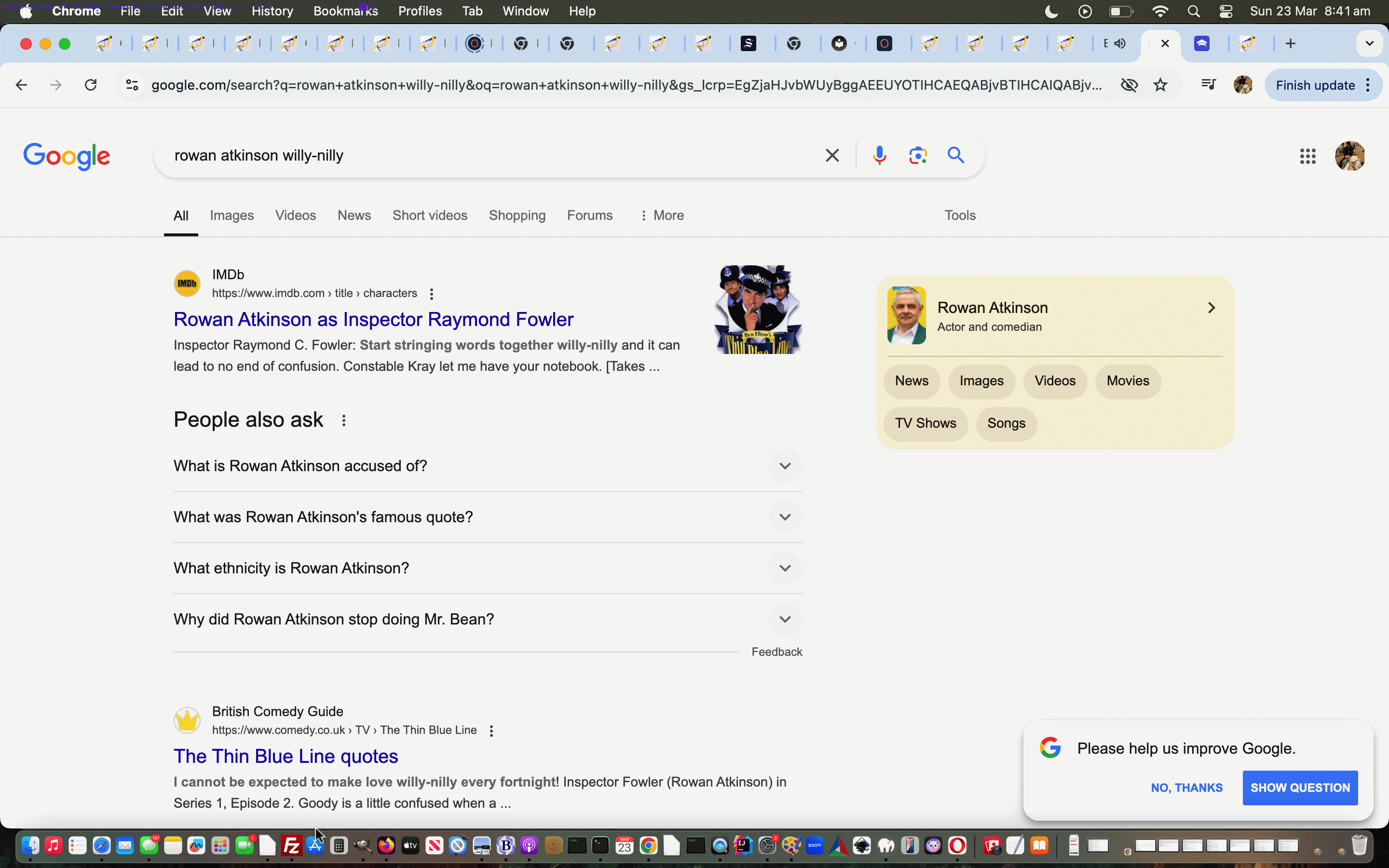Viewport: 1389px width, 868px height.
Task: Click the Thin Blue Line thumbnail image
Action: (758, 310)
